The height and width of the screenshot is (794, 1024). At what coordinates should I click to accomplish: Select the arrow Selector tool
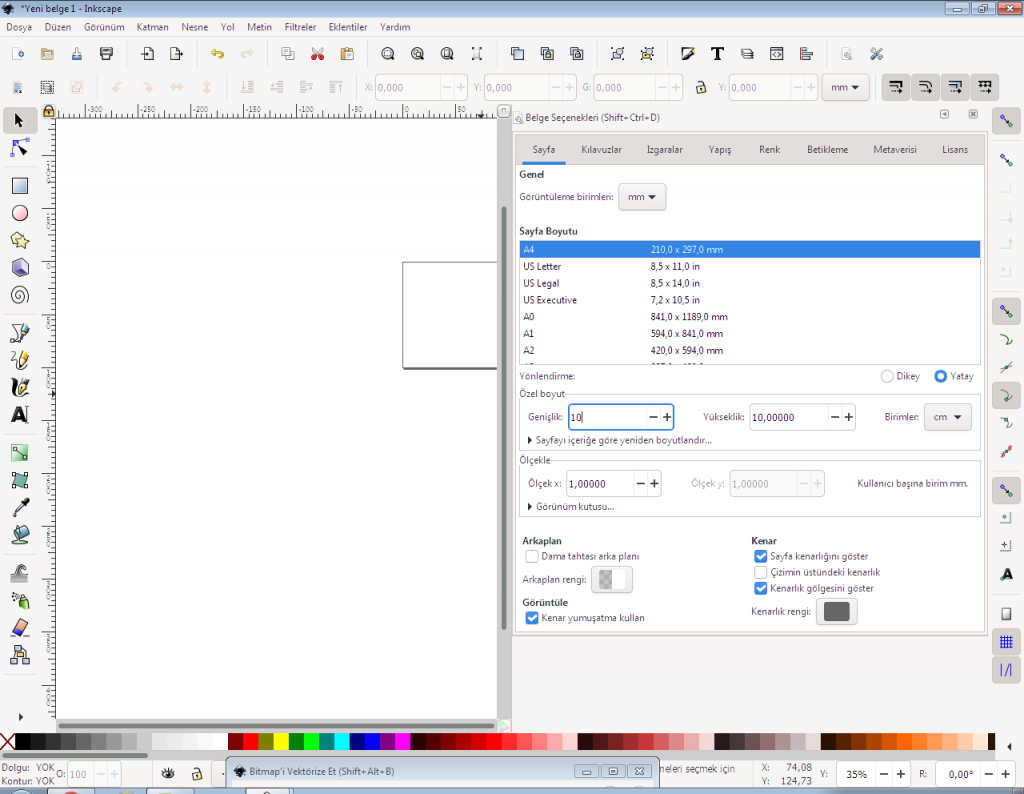tap(19, 120)
